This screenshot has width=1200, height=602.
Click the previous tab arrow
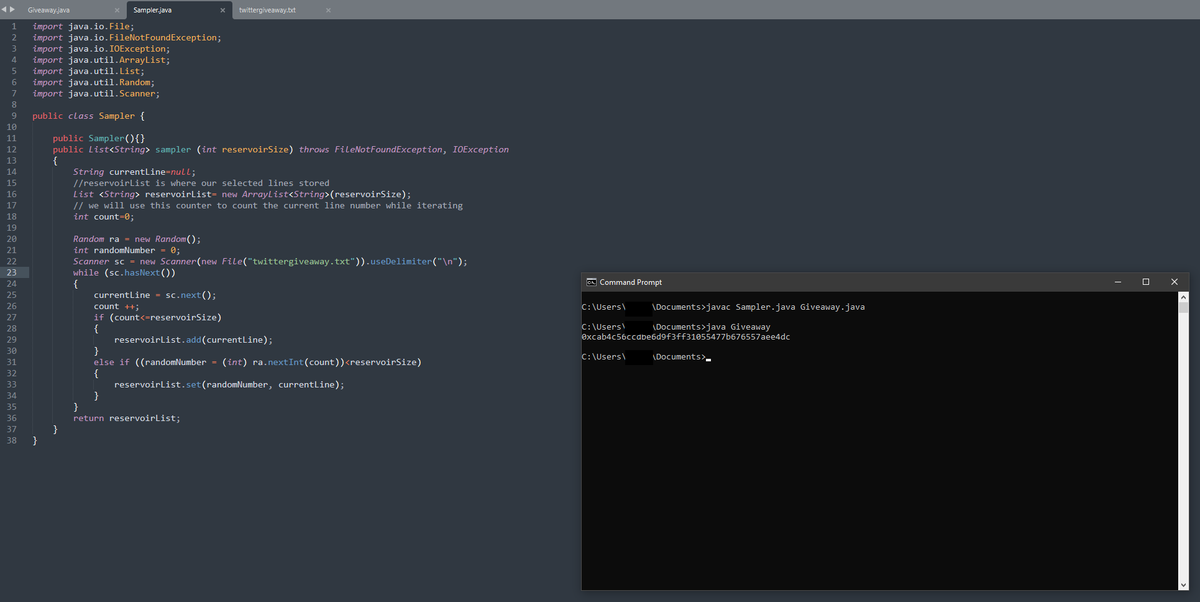pos(5,10)
